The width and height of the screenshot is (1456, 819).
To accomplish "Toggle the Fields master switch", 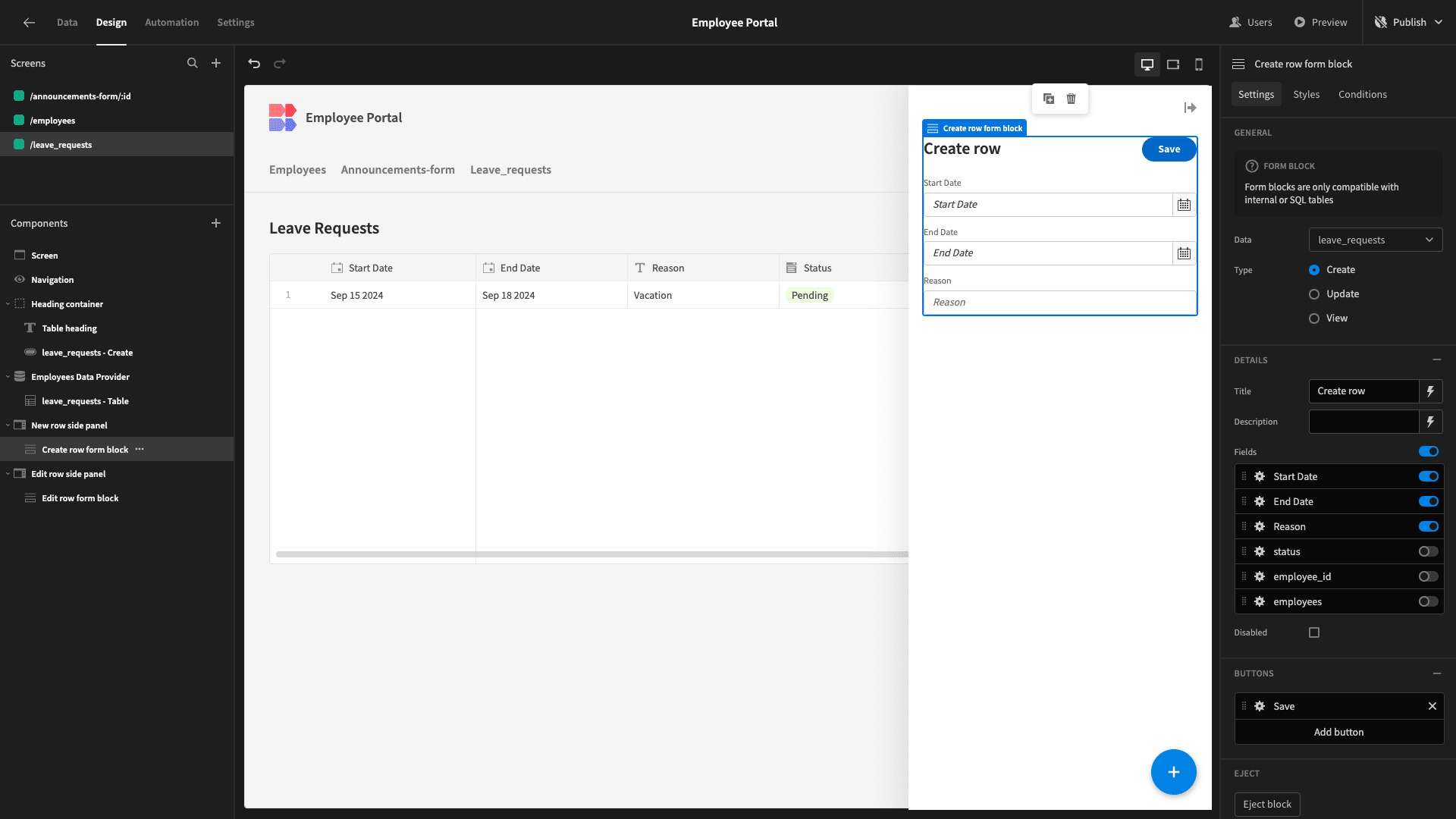I will click(1429, 452).
